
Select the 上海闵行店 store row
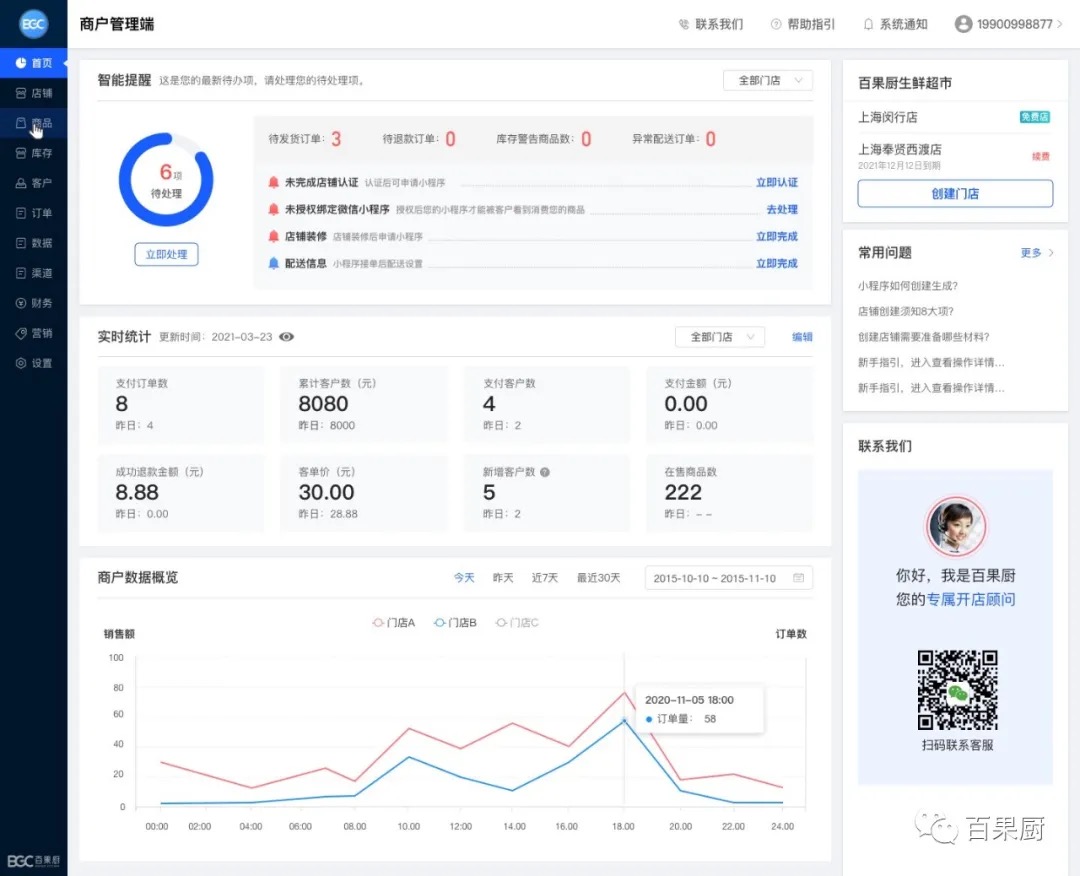tap(955, 117)
